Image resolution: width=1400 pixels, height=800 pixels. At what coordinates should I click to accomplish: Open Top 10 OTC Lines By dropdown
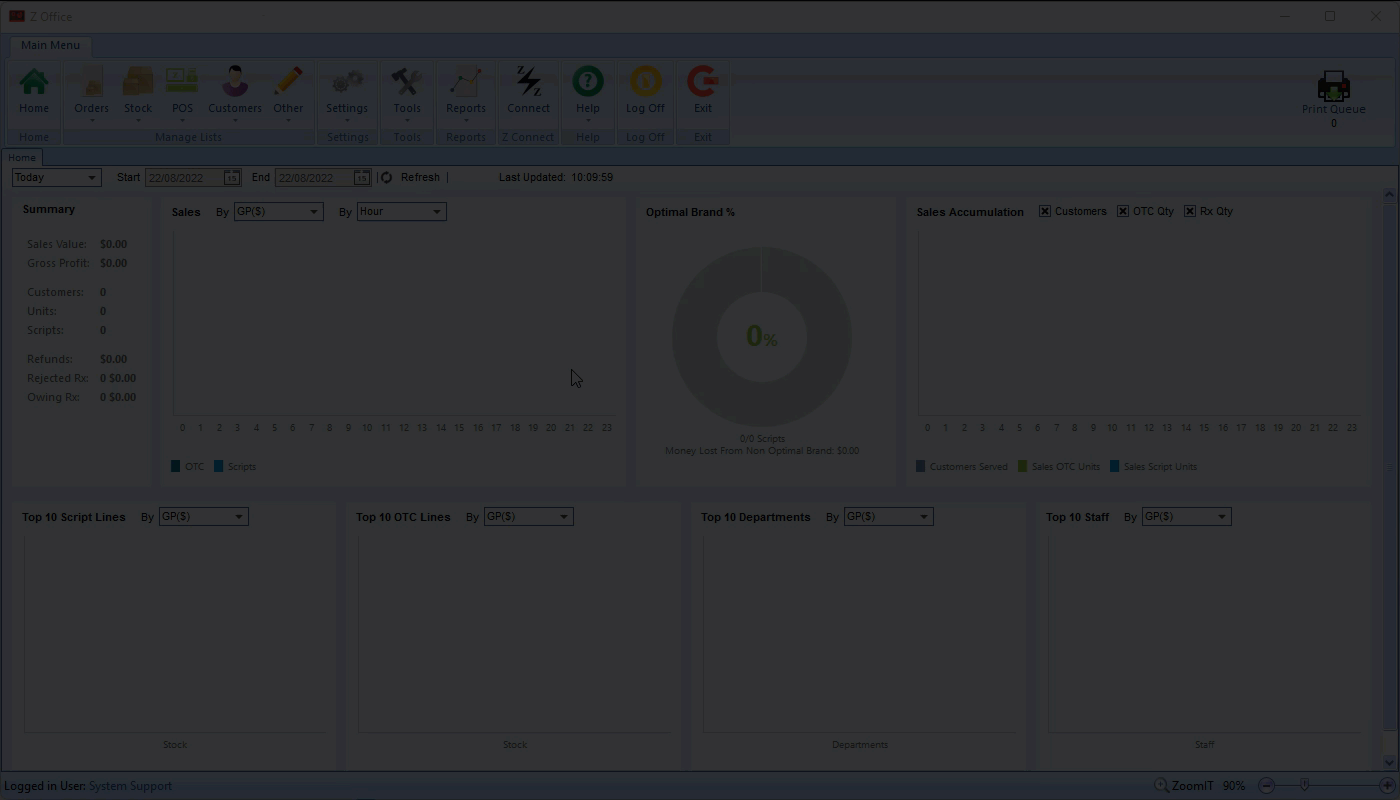click(528, 516)
